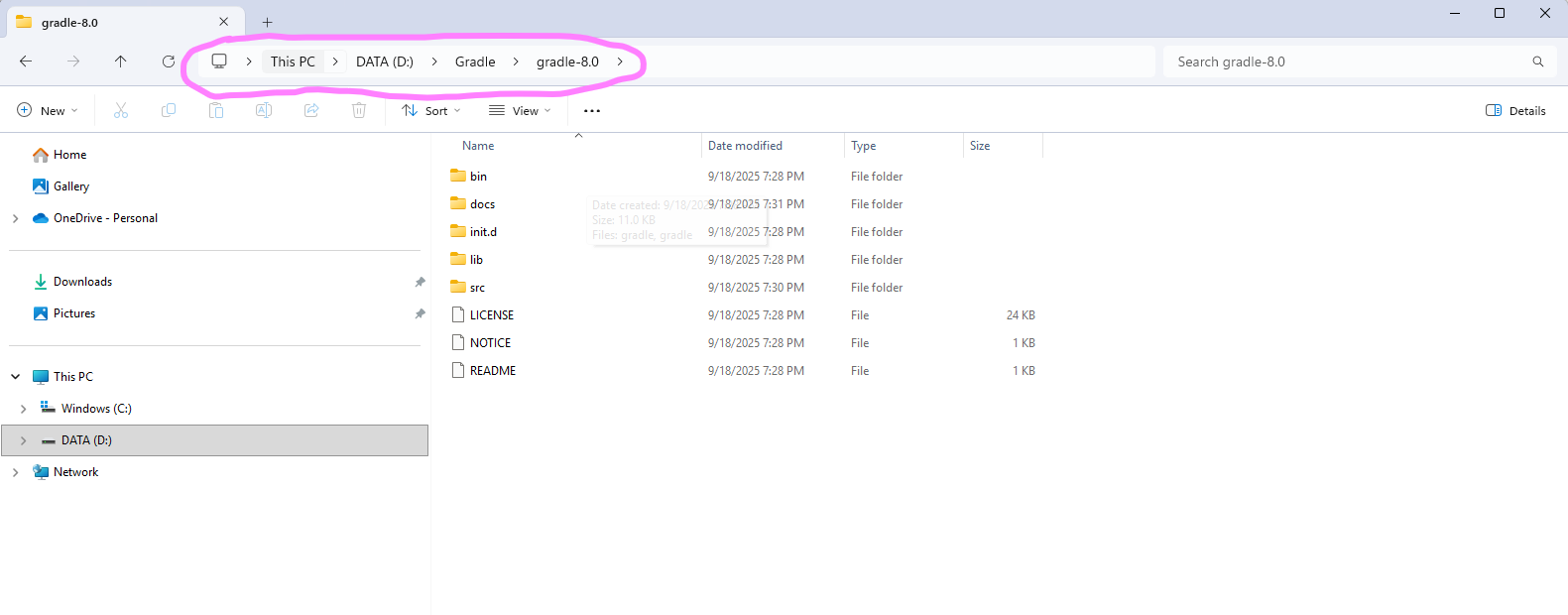Click Gradle breadcrumb in address bar
The width and height of the screenshot is (1568, 615).
(475, 61)
